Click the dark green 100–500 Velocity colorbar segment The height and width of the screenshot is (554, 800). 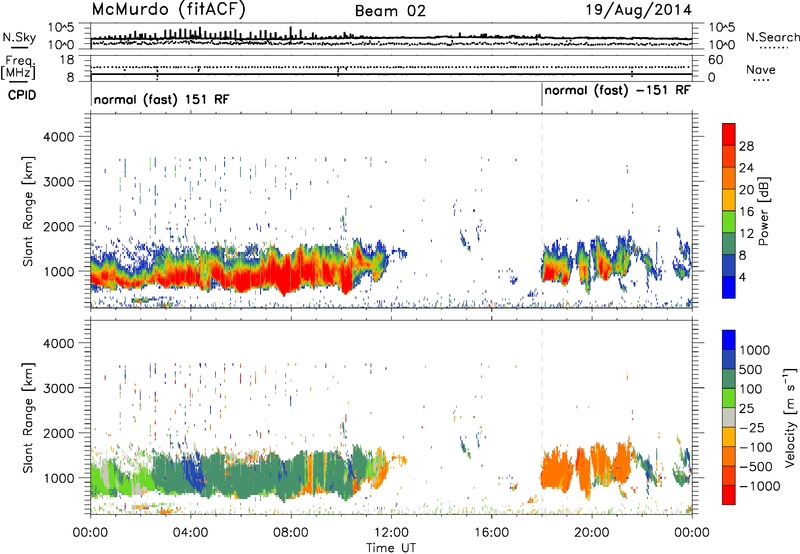point(729,379)
